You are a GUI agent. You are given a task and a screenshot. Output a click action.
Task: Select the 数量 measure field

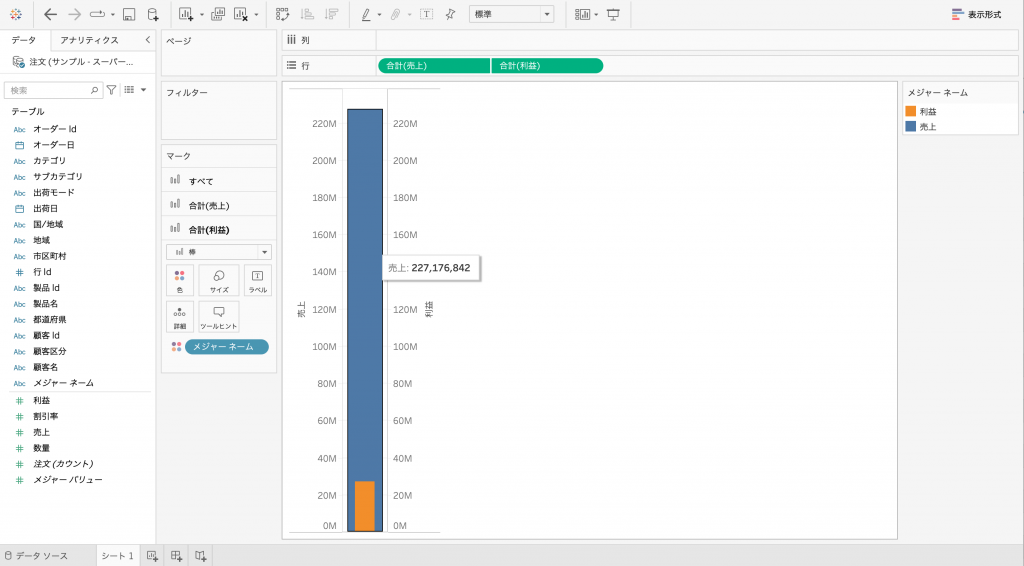42,448
